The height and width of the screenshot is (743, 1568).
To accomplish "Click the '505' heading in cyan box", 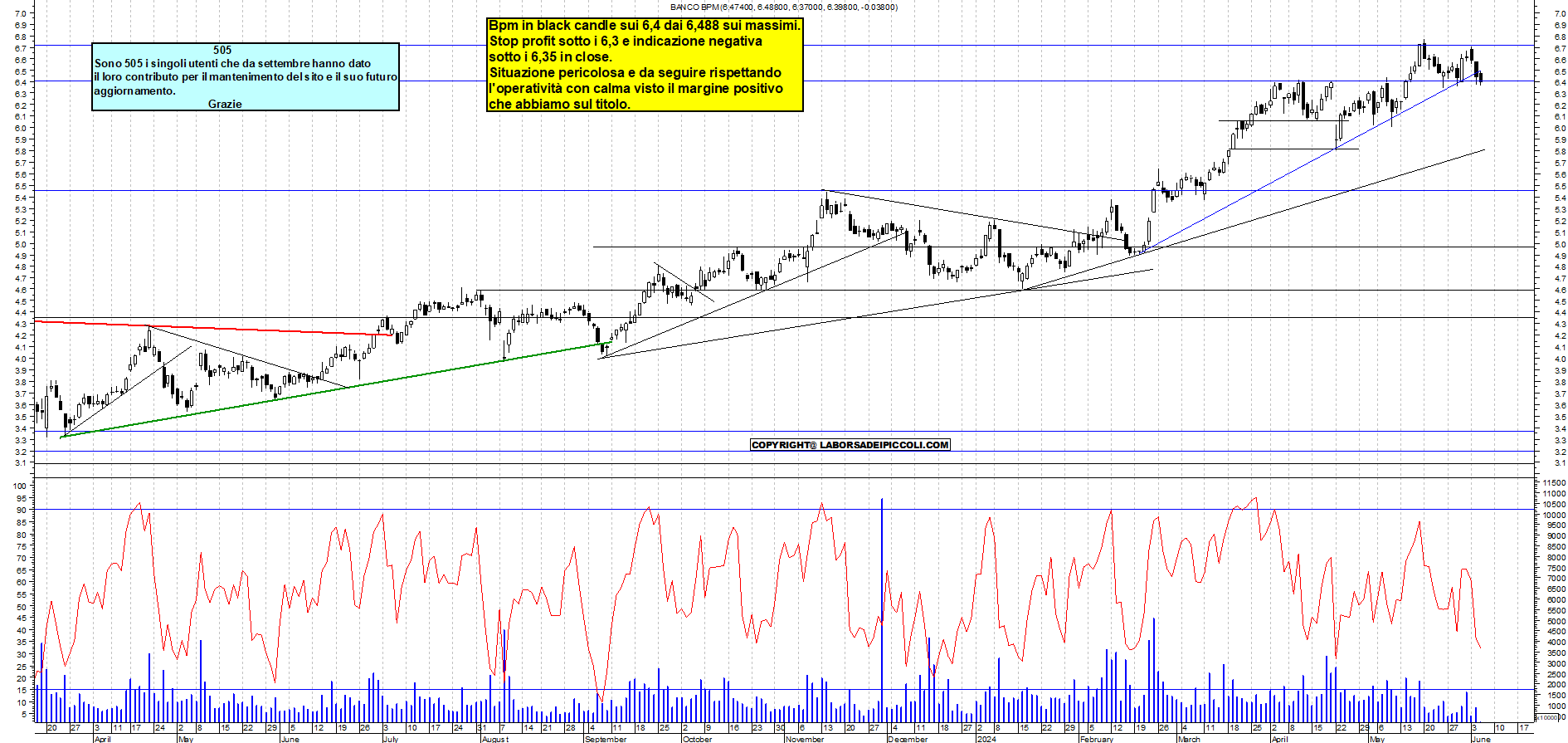I will (x=222, y=50).
